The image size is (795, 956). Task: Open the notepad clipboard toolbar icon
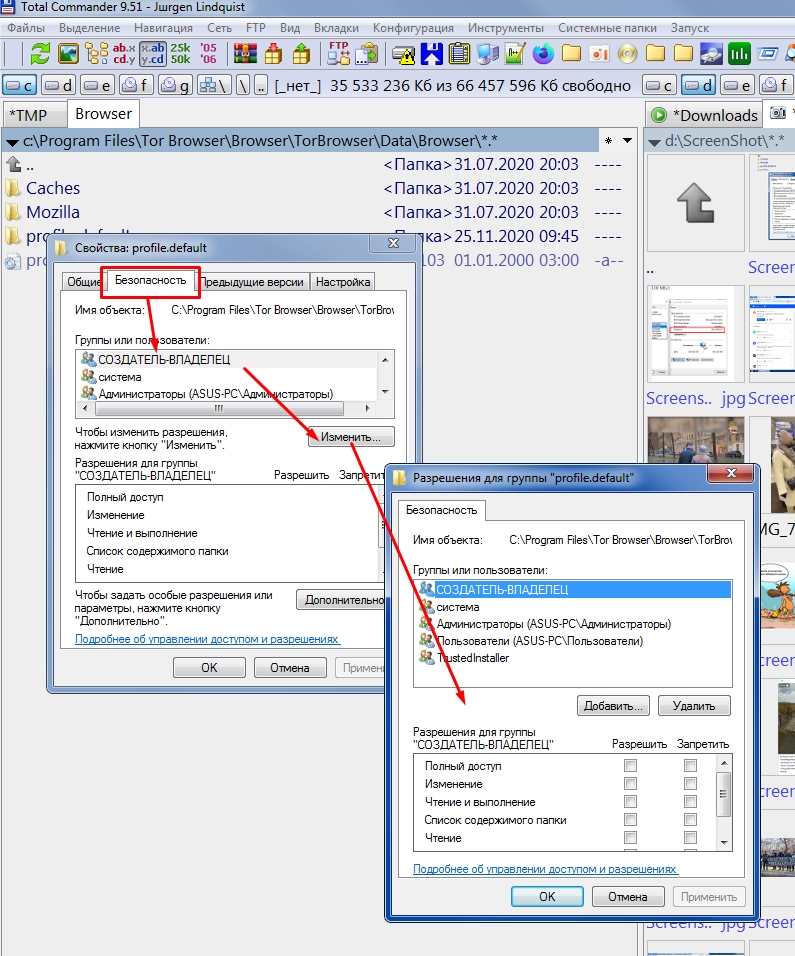[460, 54]
